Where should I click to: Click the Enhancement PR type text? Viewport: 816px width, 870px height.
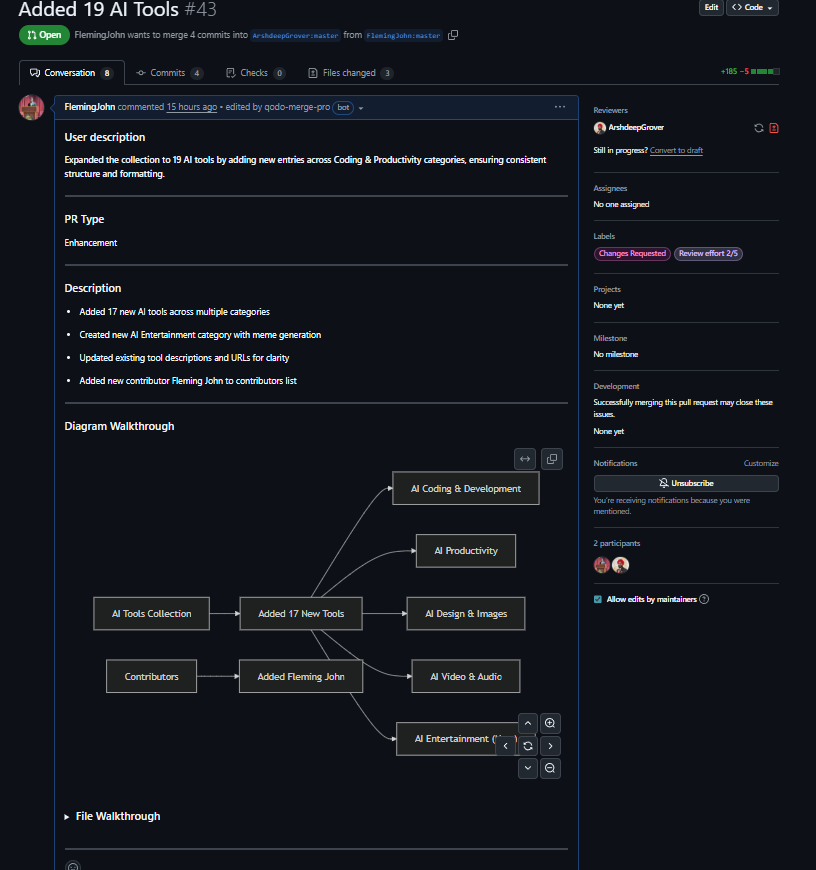[90, 243]
